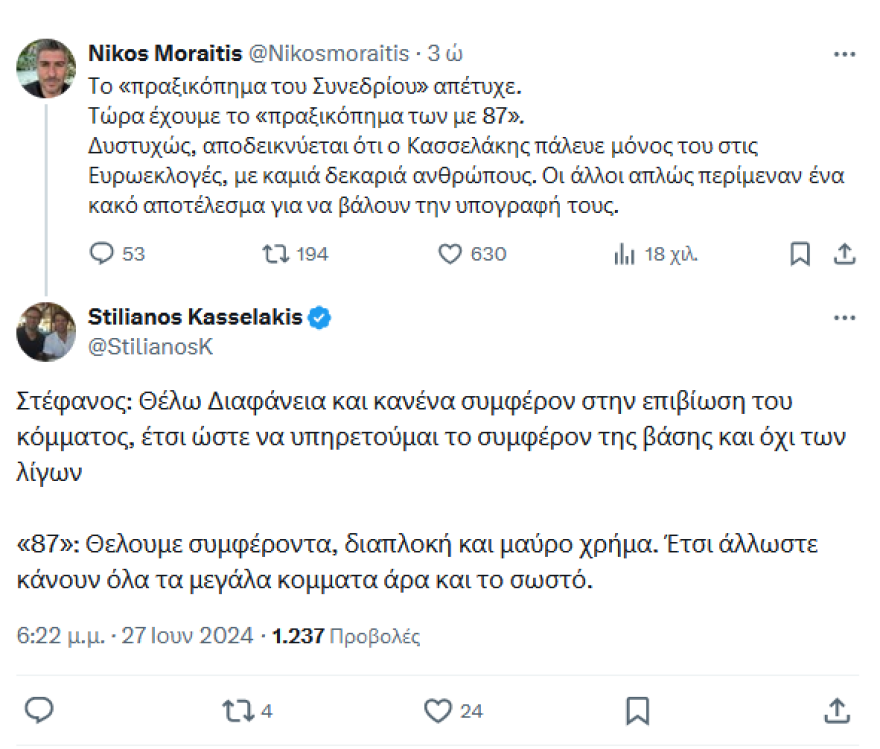880x749 pixels.
Task: Like the tweet with 630 likes
Action: [450, 254]
